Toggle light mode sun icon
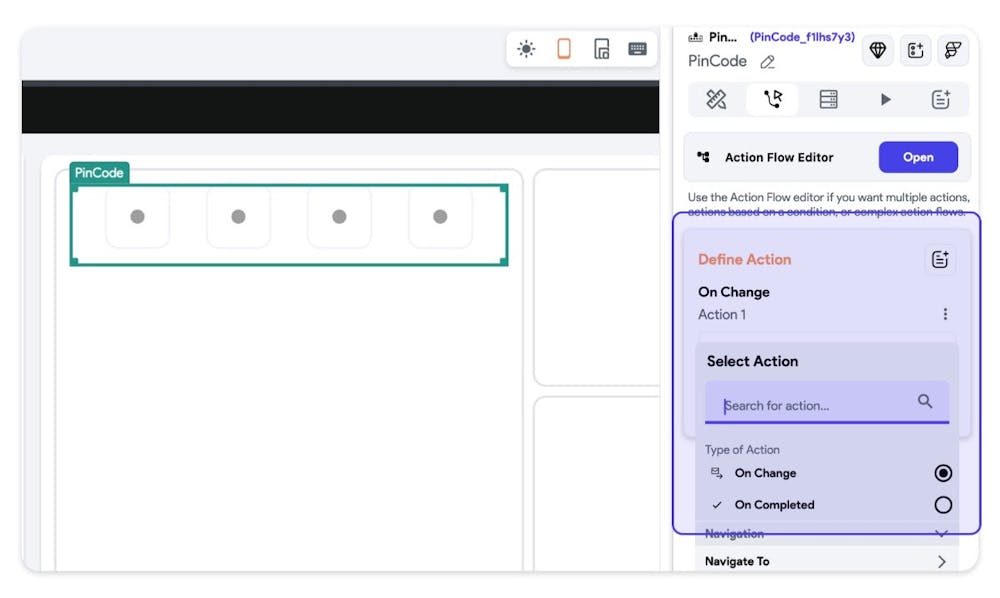This screenshot has height=598, width=1000. click(x=526, y=49)
